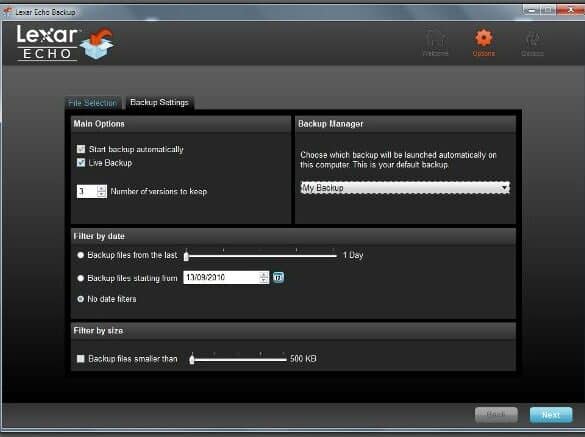
Task: Switch to the File Selection tab
Action: 93,103
